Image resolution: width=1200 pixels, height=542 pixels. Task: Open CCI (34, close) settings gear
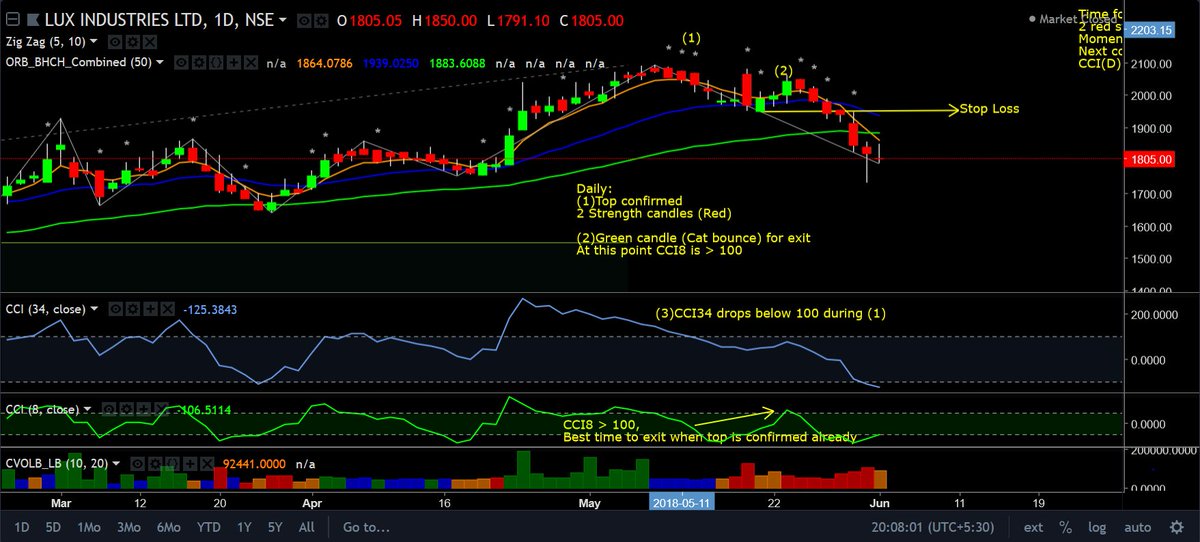point(133,309)
